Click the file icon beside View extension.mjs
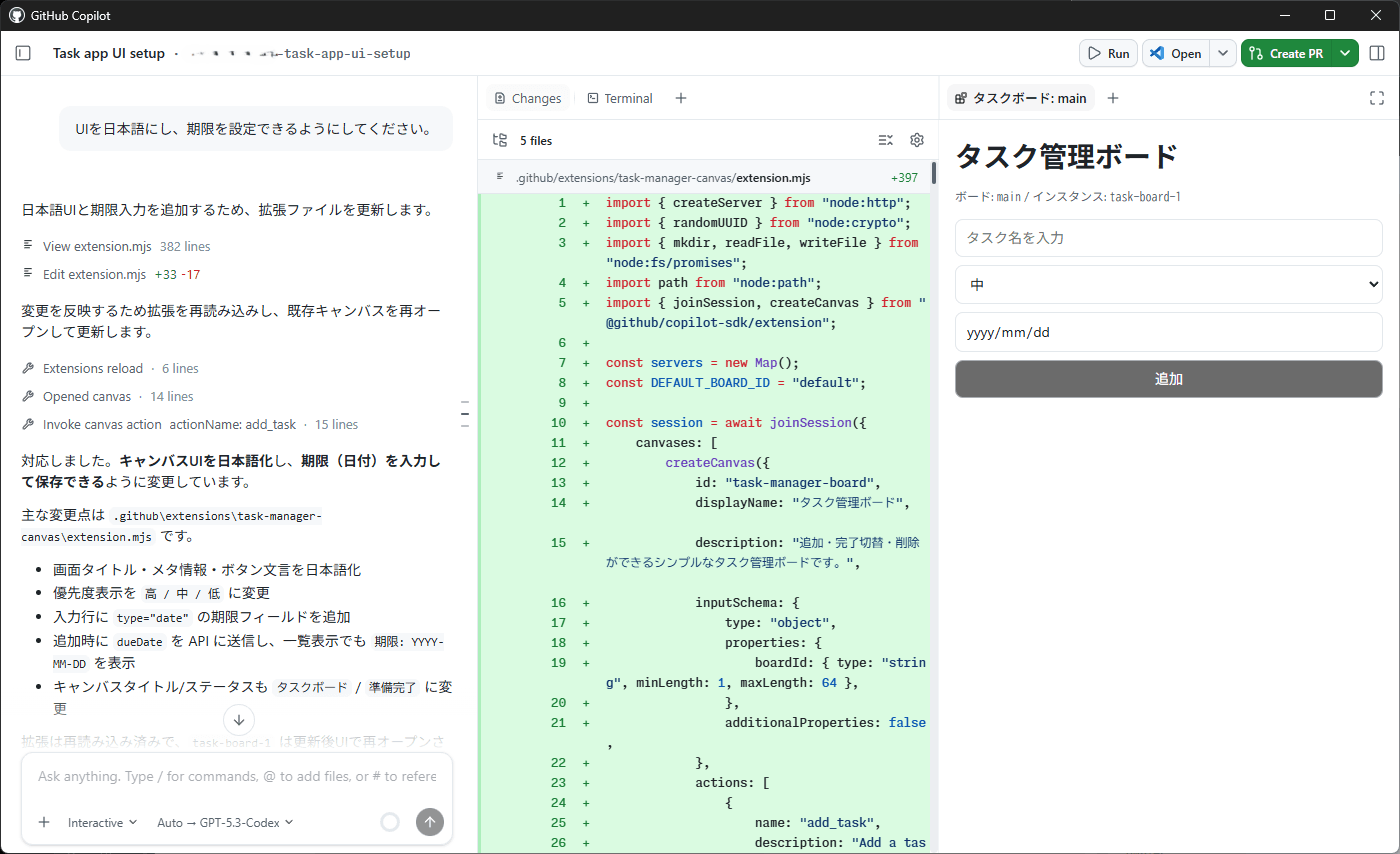This screenshot has height=854, width=1400. (28, 246)
